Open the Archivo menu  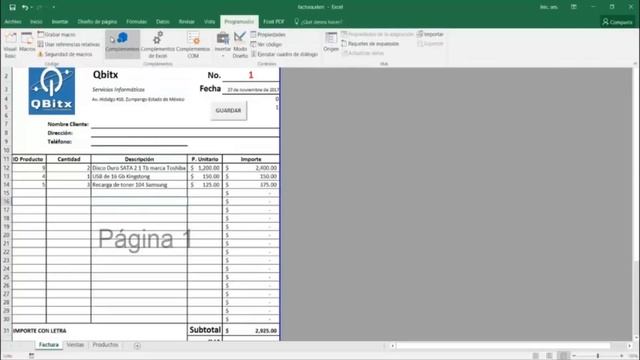pos(13,22)
